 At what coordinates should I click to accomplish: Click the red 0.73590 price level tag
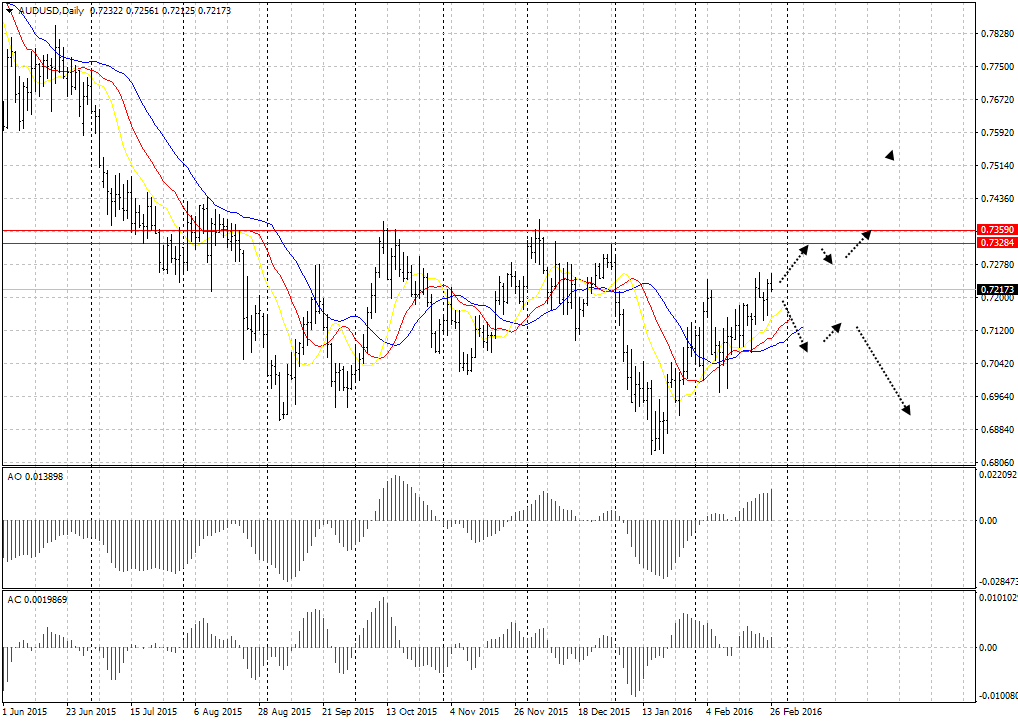(x=996, y=230)
